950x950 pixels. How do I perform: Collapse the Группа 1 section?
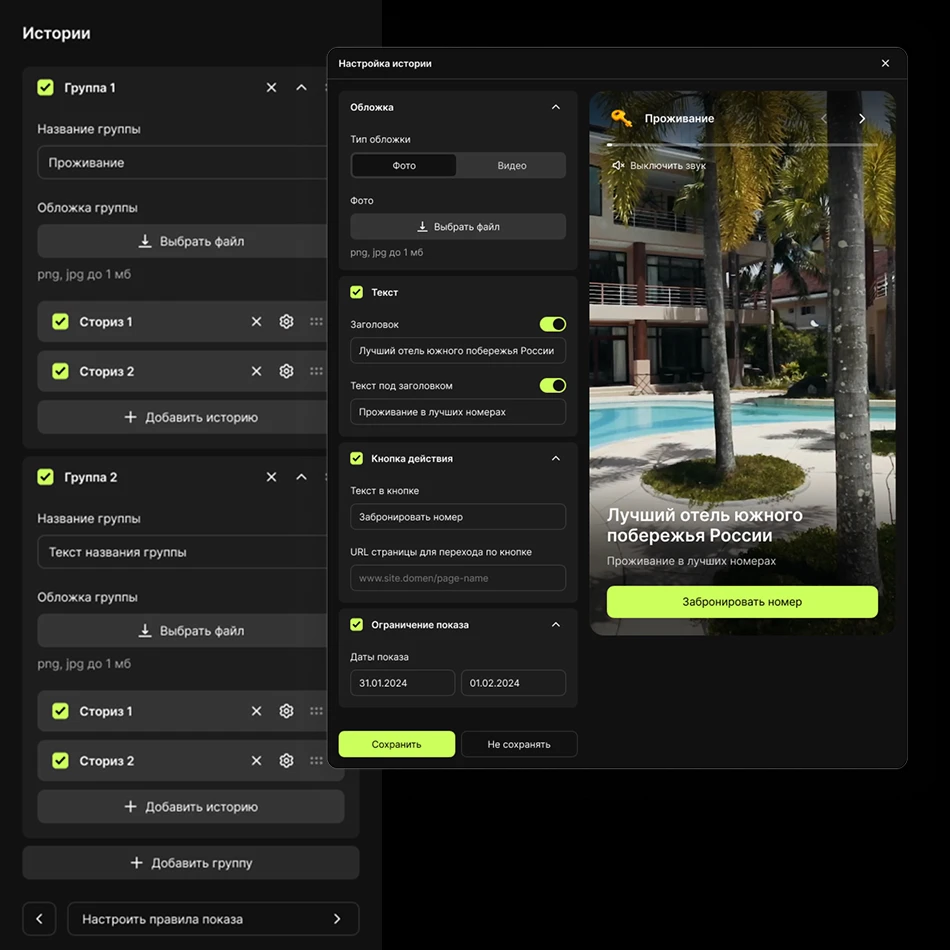[301, 88]
